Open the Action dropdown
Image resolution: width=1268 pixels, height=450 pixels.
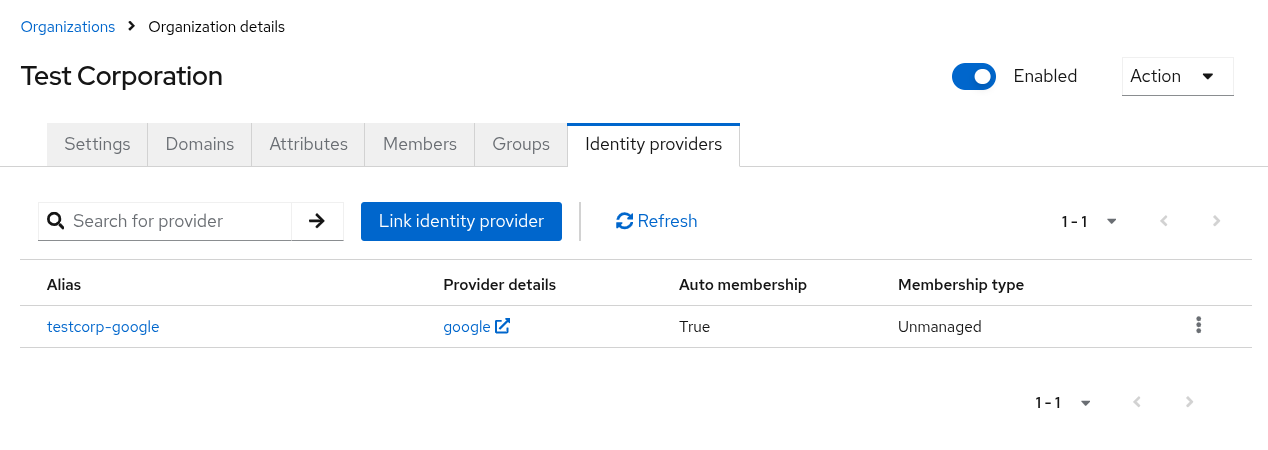tap(1178, 76)
